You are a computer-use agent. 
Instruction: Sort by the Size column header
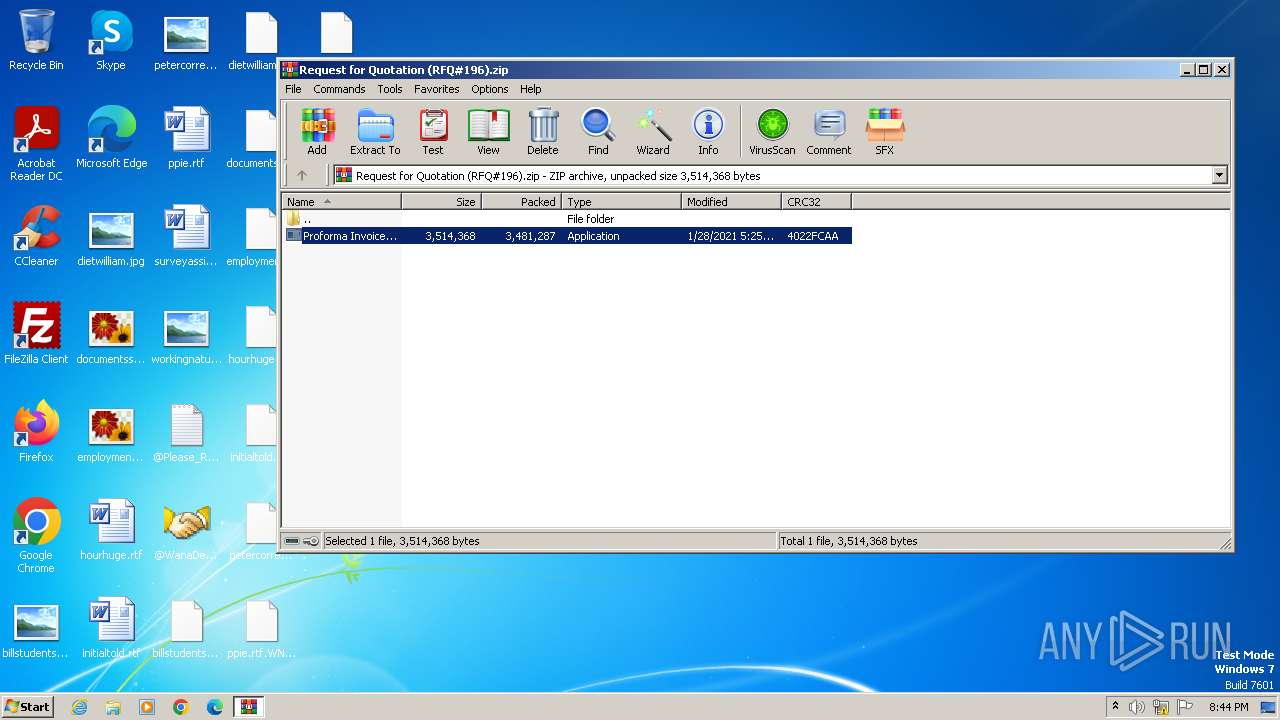tap(442, 202)
